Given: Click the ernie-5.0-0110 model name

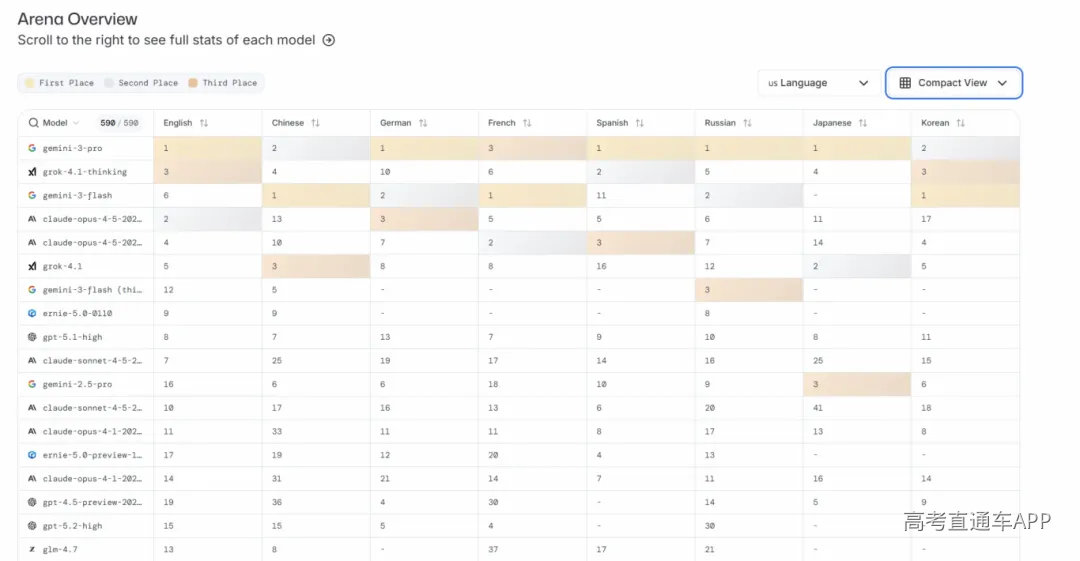Looking at the screenshot, I should tap(78, 313).
